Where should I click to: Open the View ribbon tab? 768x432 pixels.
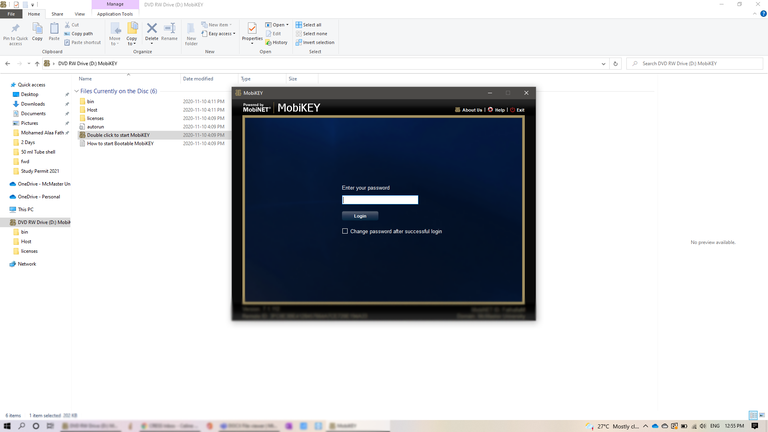tap(79, 14)
